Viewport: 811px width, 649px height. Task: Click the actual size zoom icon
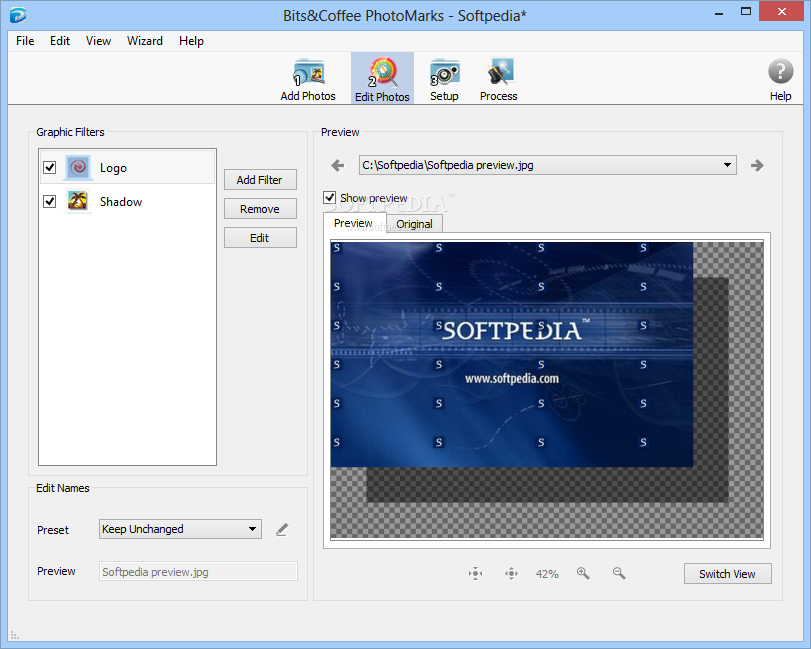click(x=512, y=573)
